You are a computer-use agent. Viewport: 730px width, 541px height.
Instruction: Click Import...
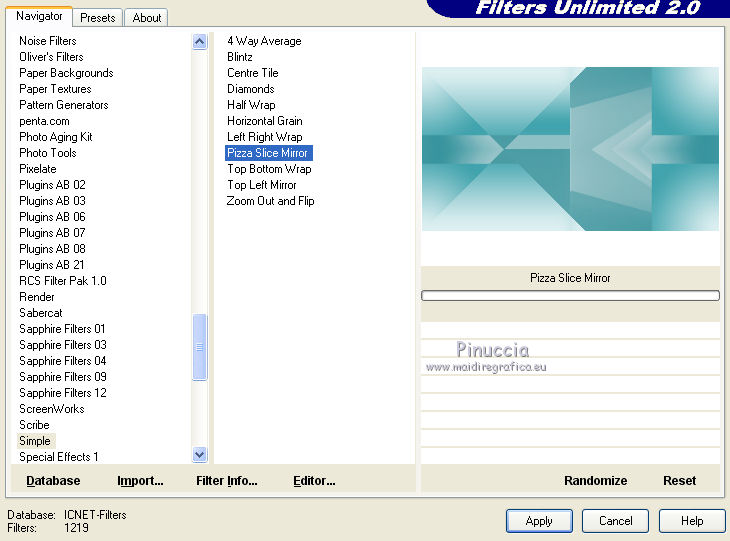click(140, 480)
